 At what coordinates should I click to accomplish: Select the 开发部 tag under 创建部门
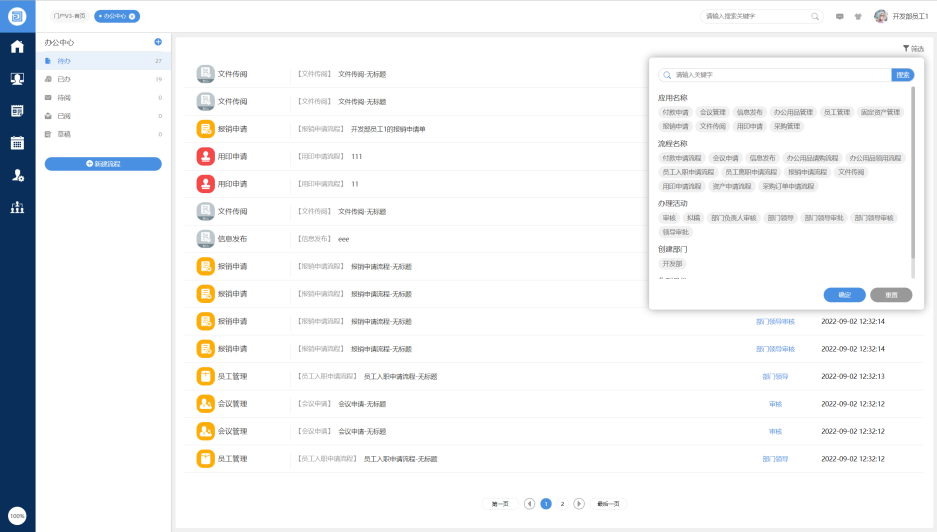pos(674,264)
